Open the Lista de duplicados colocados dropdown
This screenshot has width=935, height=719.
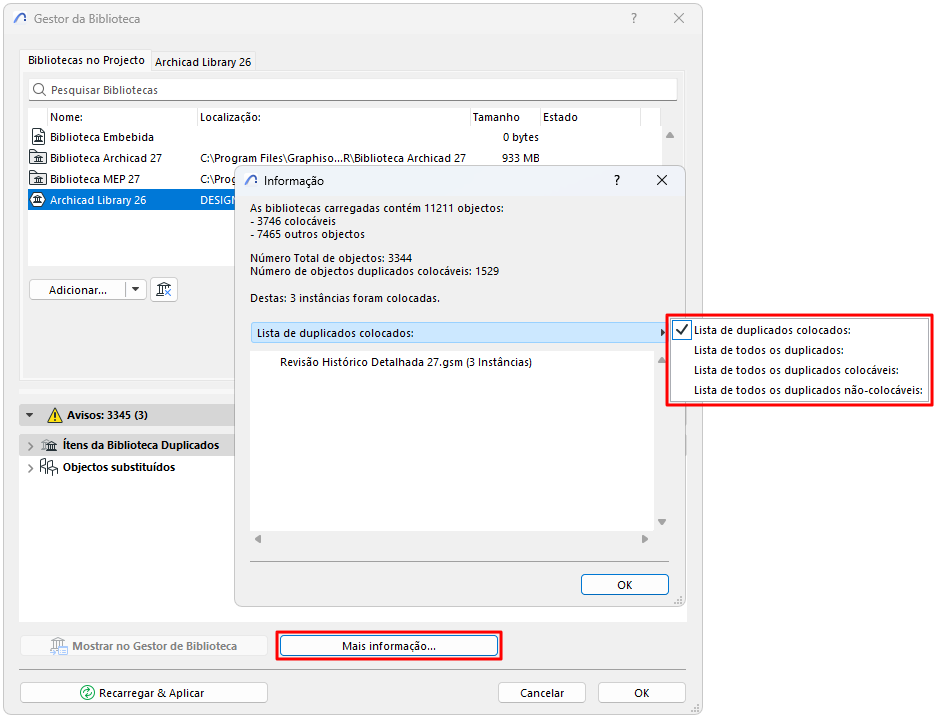pos(458,333)
